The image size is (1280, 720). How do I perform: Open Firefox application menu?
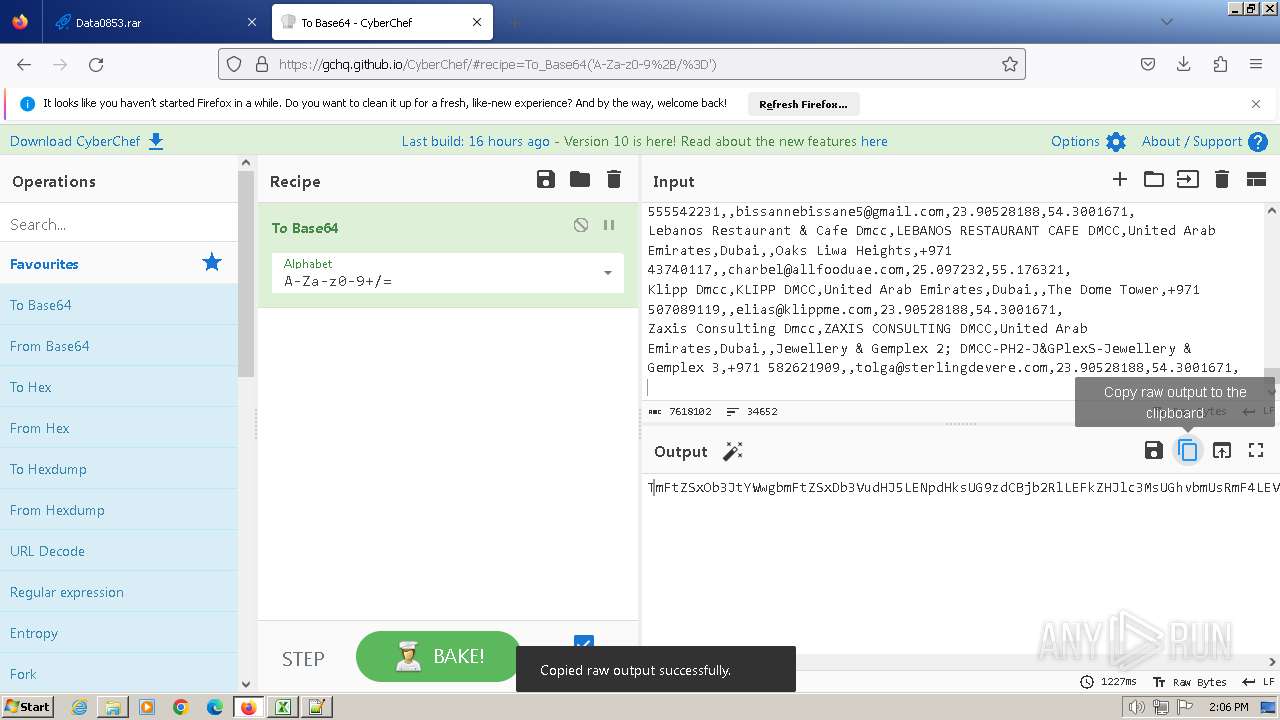click(1256, 64)
